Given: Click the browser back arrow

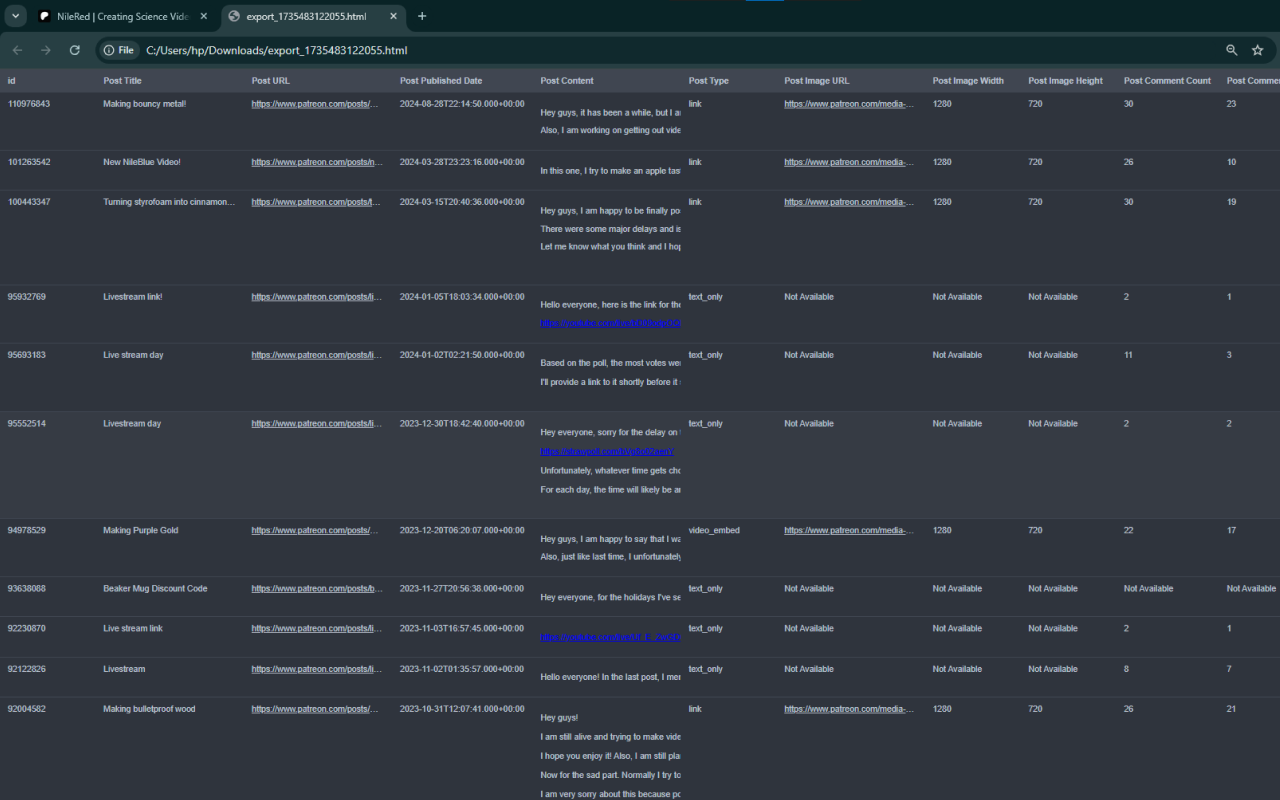Looking at the screenshot, I should [x=17, y=50].
